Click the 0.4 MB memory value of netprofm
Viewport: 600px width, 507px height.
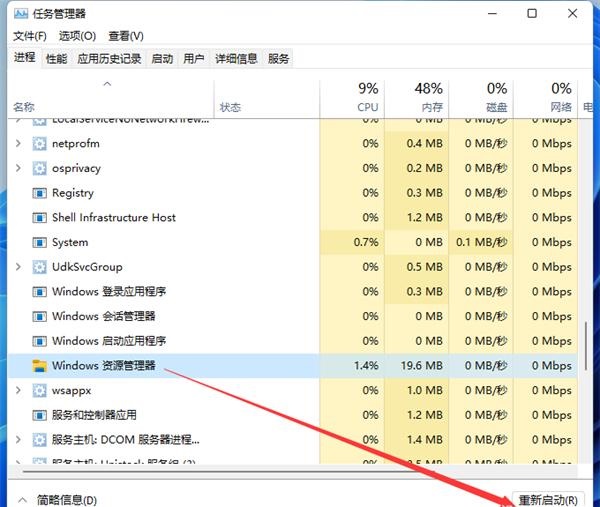point(425,144)
